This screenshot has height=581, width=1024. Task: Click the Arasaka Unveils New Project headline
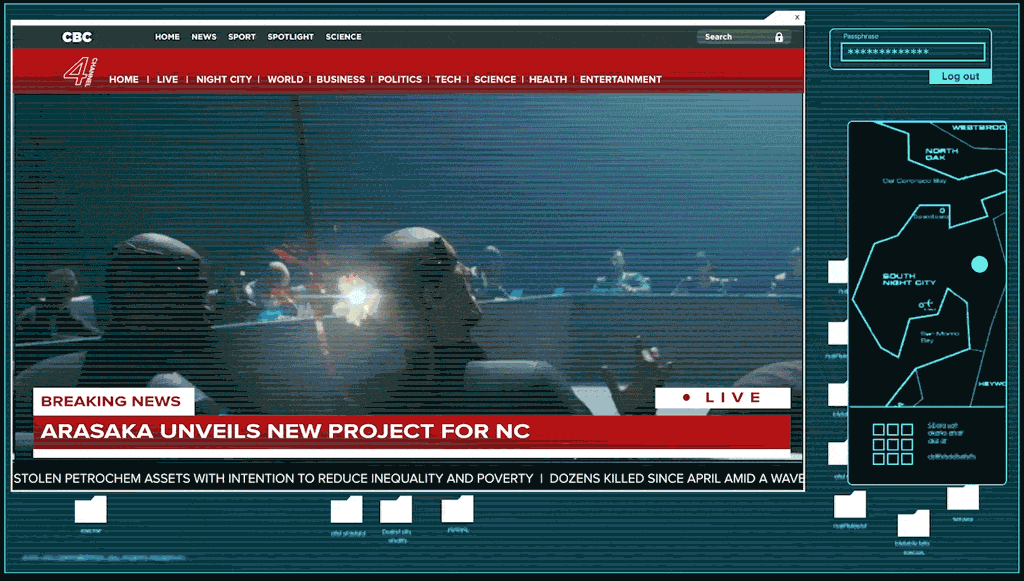click(285, 432)
